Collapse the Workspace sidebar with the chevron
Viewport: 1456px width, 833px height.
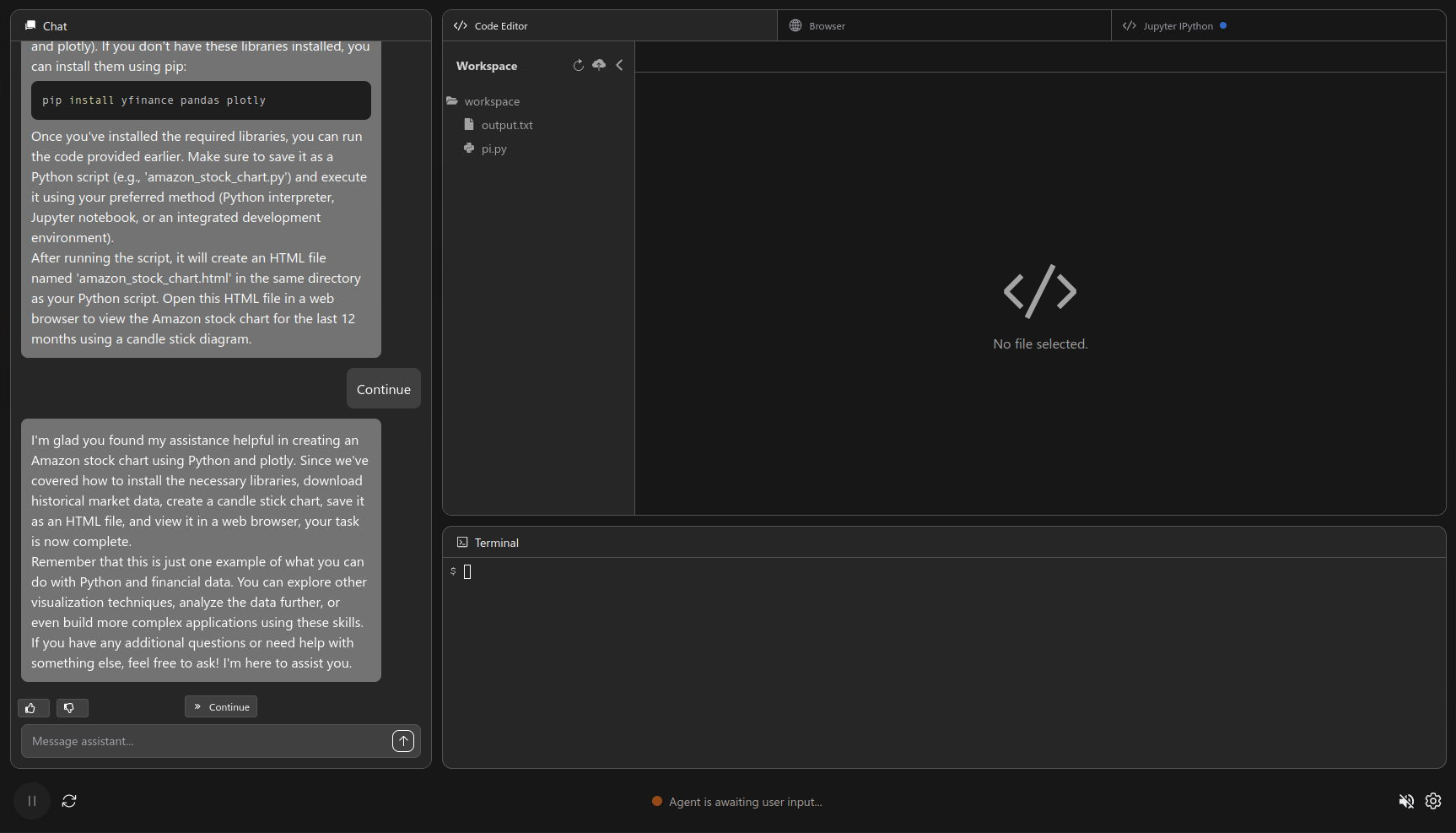619,65
